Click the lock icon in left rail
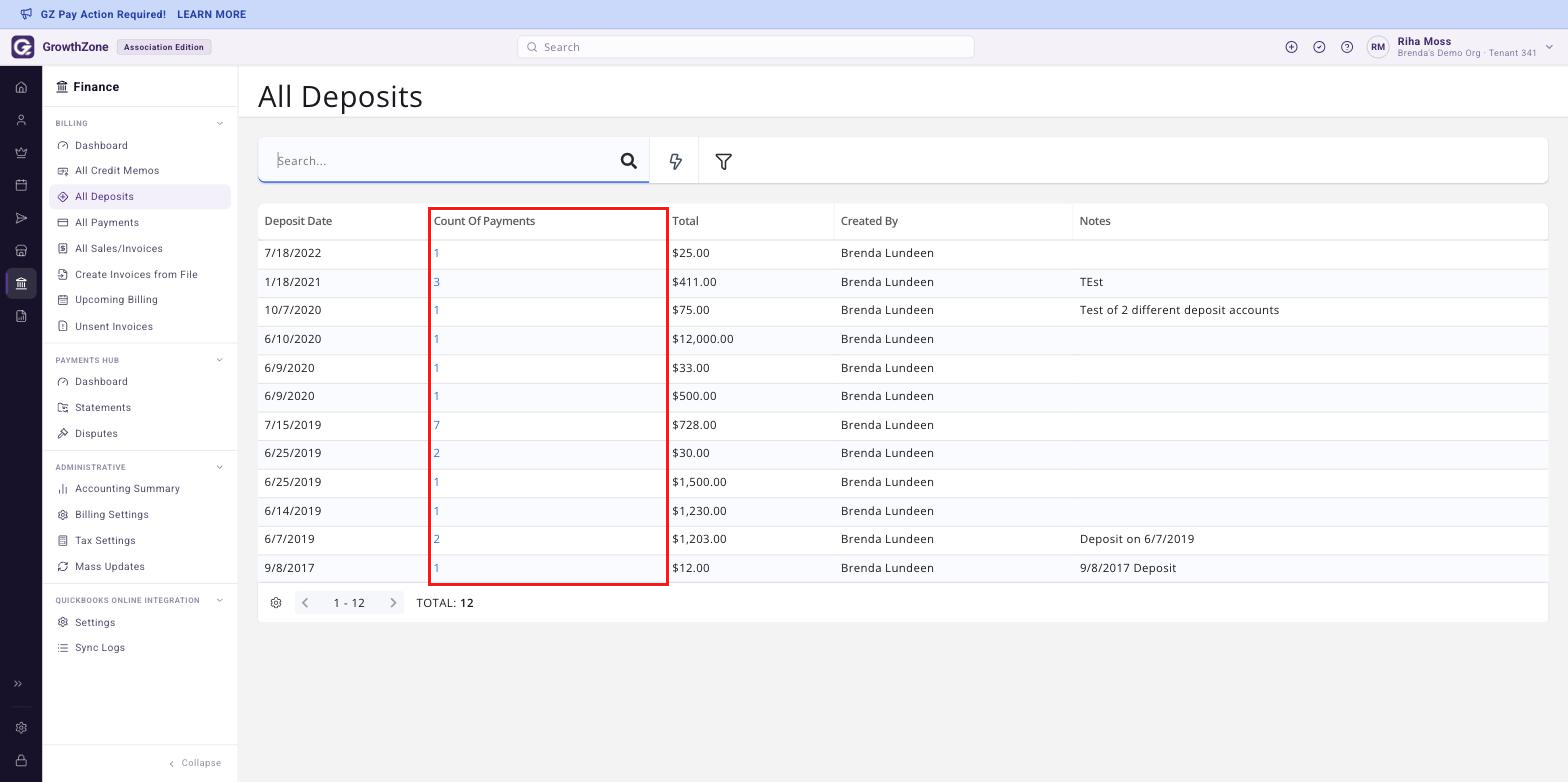Image resolution: width=1568 pixels, height=782 pixels. pos(21,761)
